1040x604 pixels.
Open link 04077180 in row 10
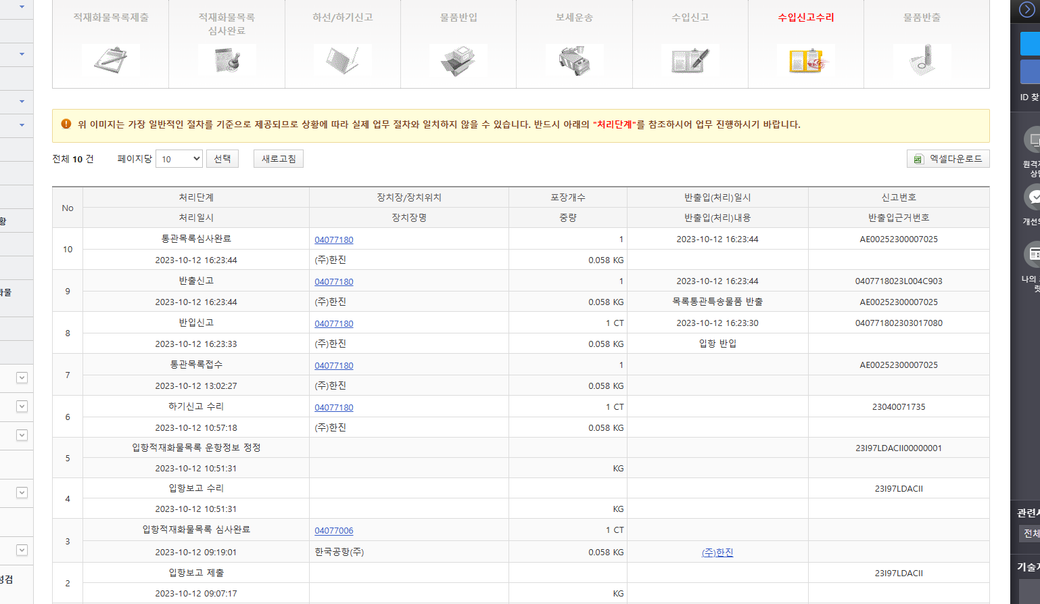click(x=334, y=240)
